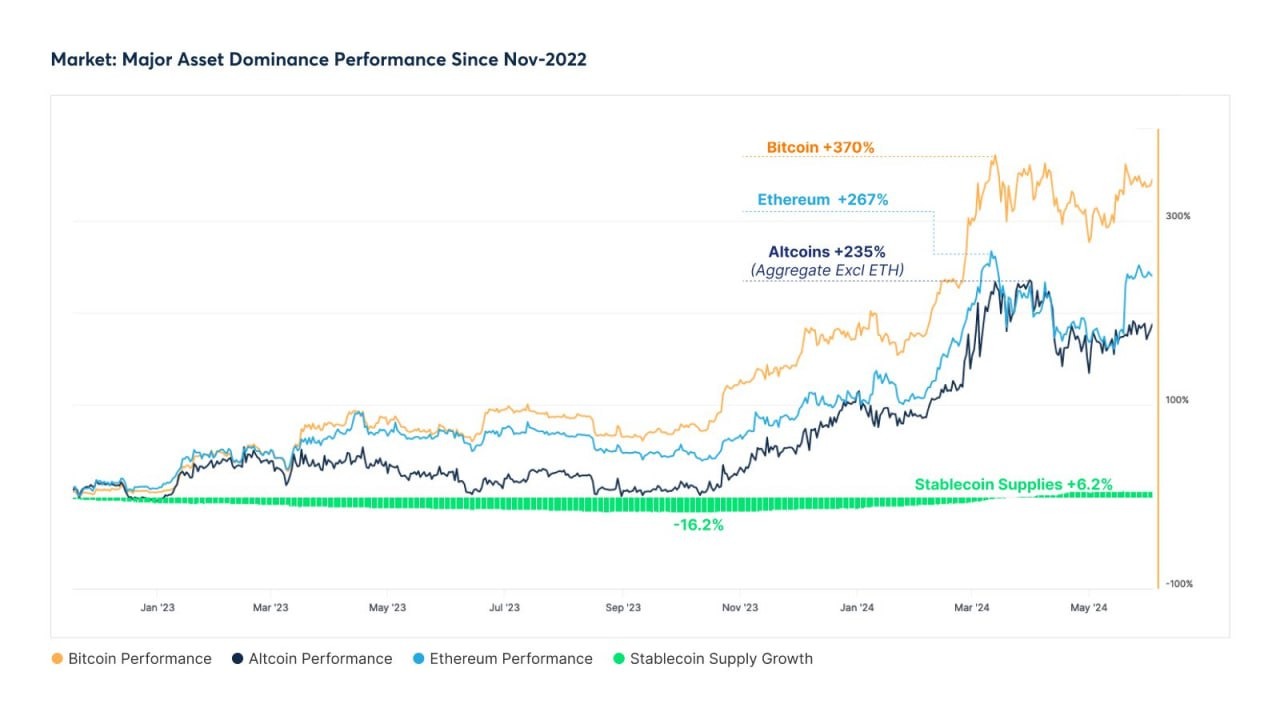The image size is (1280, 720).
Task: Toggle the Bitcoin Performance legend label
Action: pos(140,659)
